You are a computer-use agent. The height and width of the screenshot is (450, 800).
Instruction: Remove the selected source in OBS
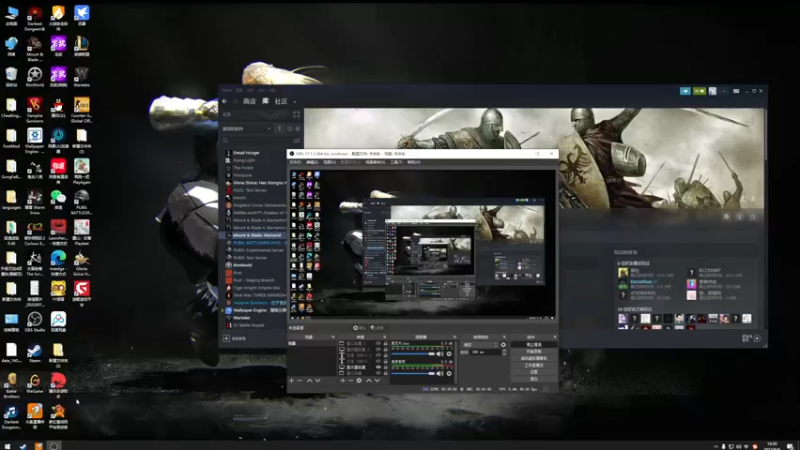(x=351, y=381)
